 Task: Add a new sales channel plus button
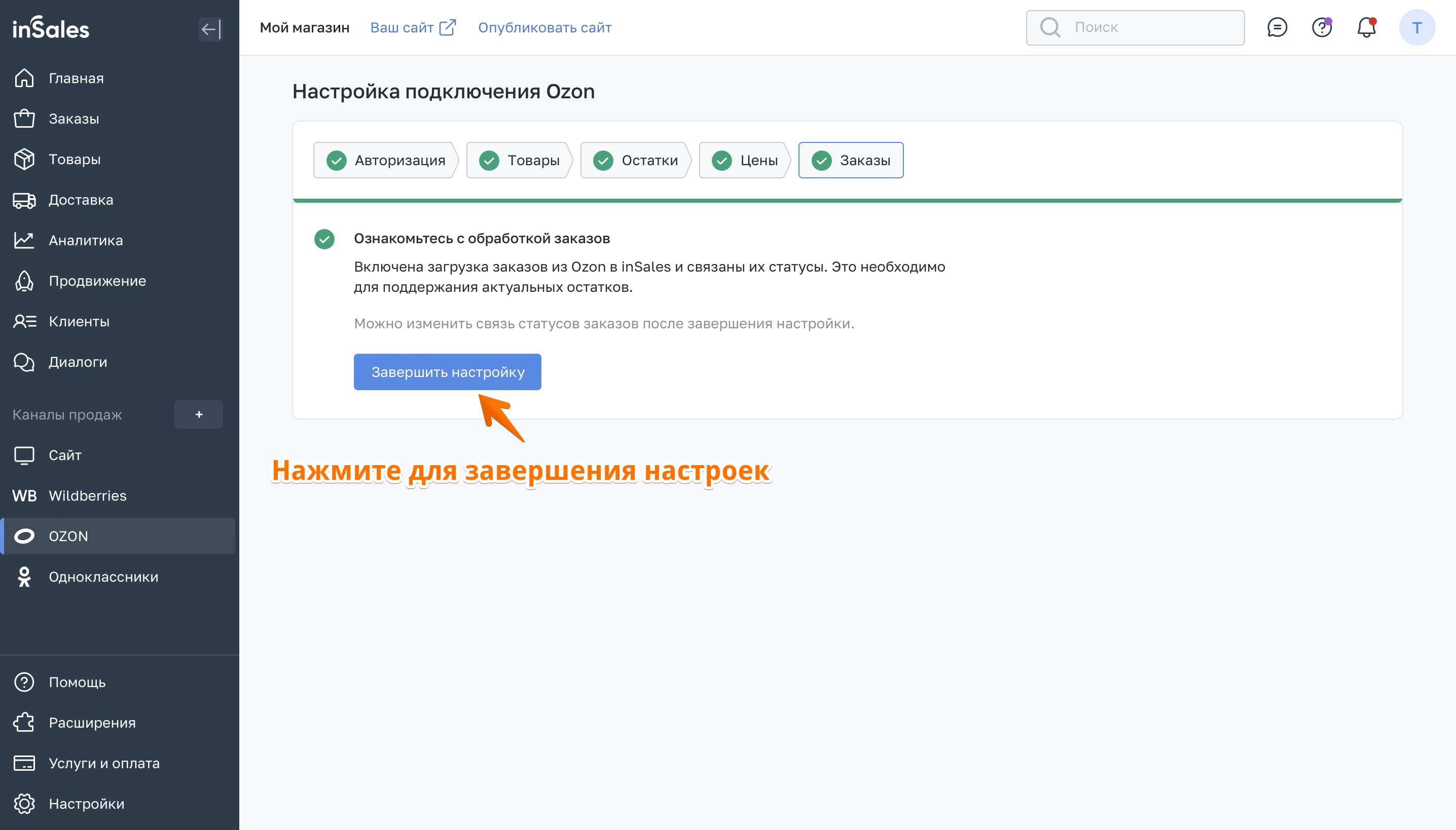(x=198, y=414)
